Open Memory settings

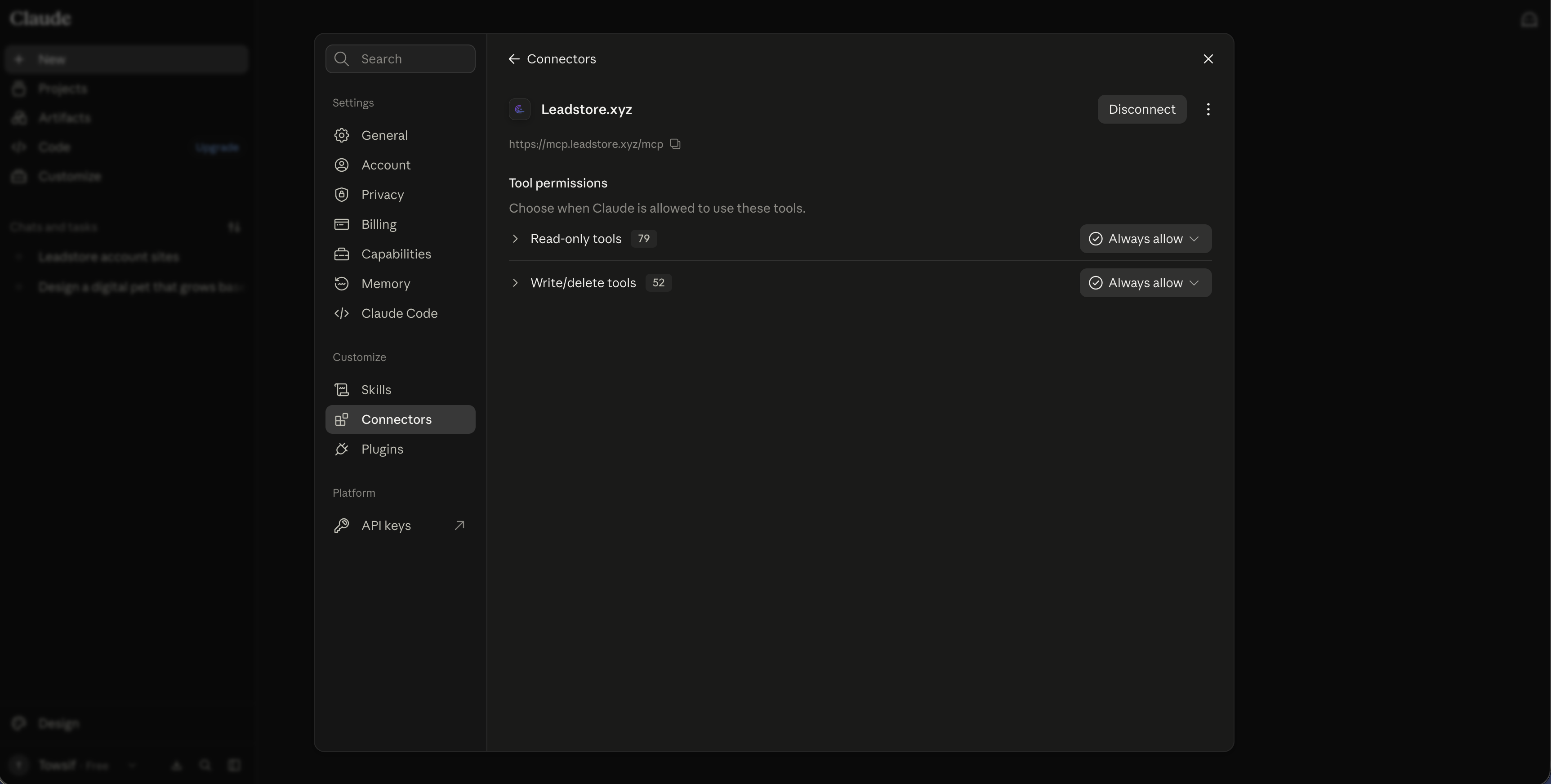point(400,284)
